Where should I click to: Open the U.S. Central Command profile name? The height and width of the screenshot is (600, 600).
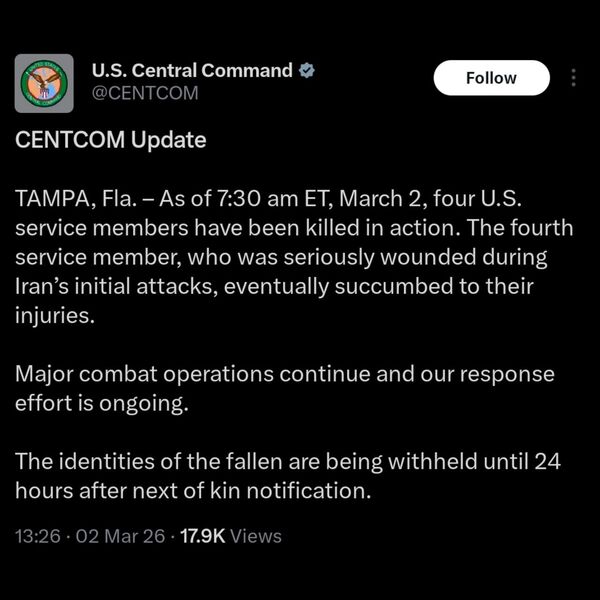point(192,71)
